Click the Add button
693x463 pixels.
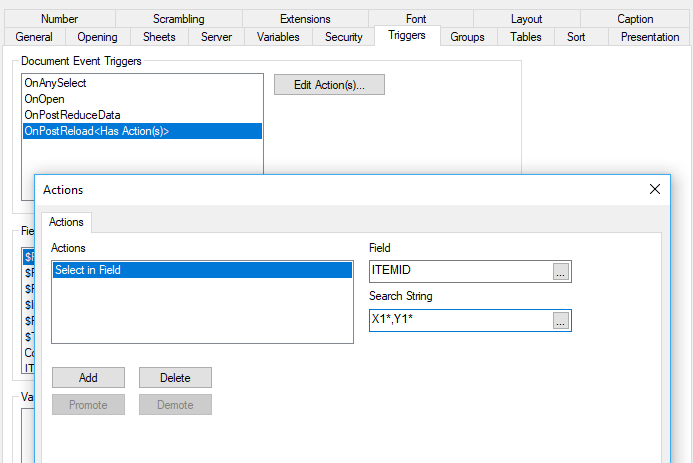point(88,378)
